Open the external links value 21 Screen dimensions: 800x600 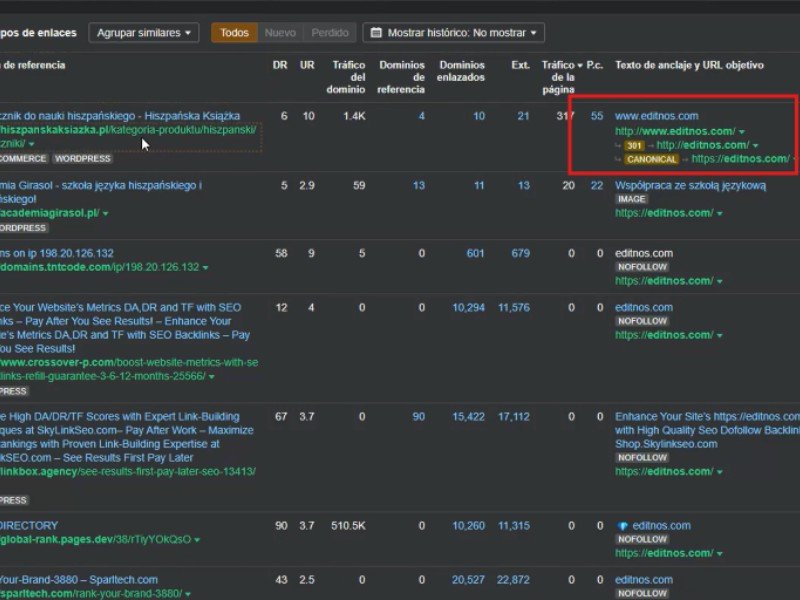(523, 116)
